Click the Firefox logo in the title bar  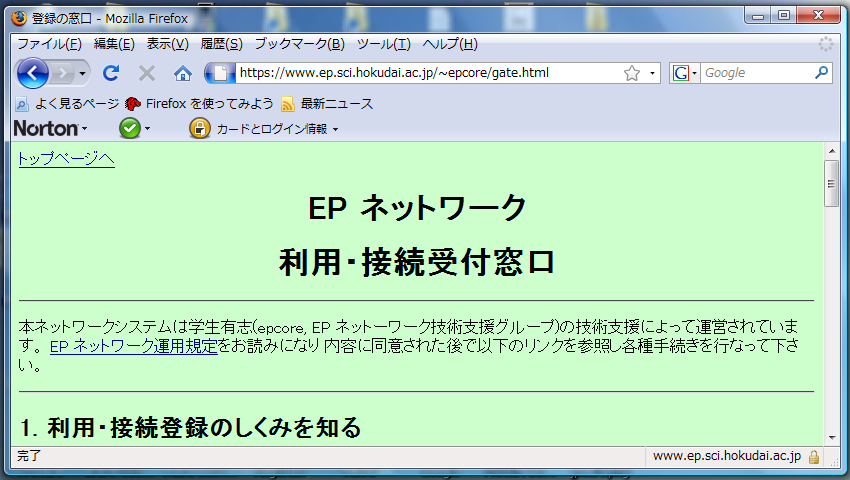pyautogui.click(x=19, y=18)
